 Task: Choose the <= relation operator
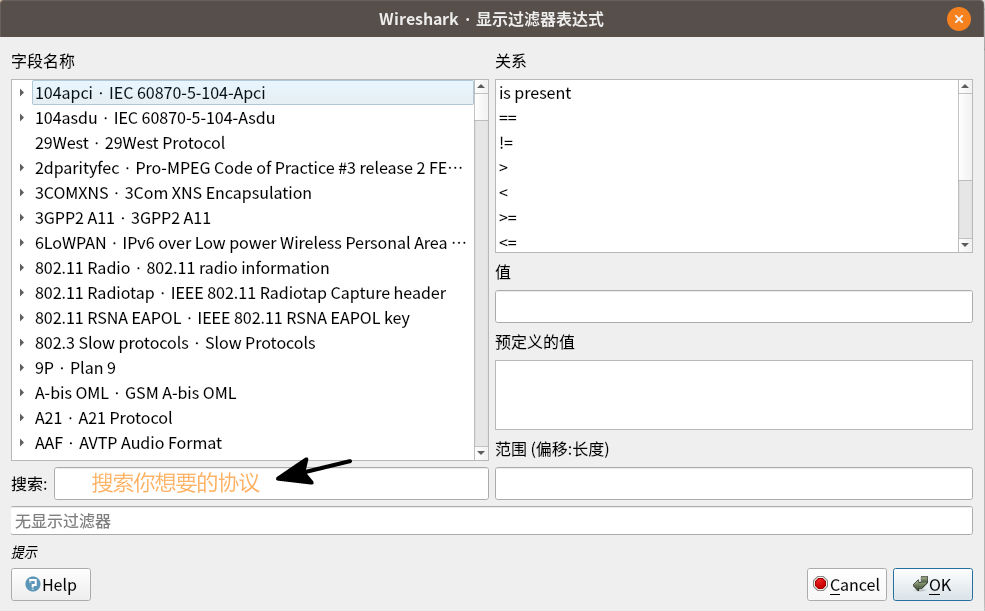(x=727, y=242)
